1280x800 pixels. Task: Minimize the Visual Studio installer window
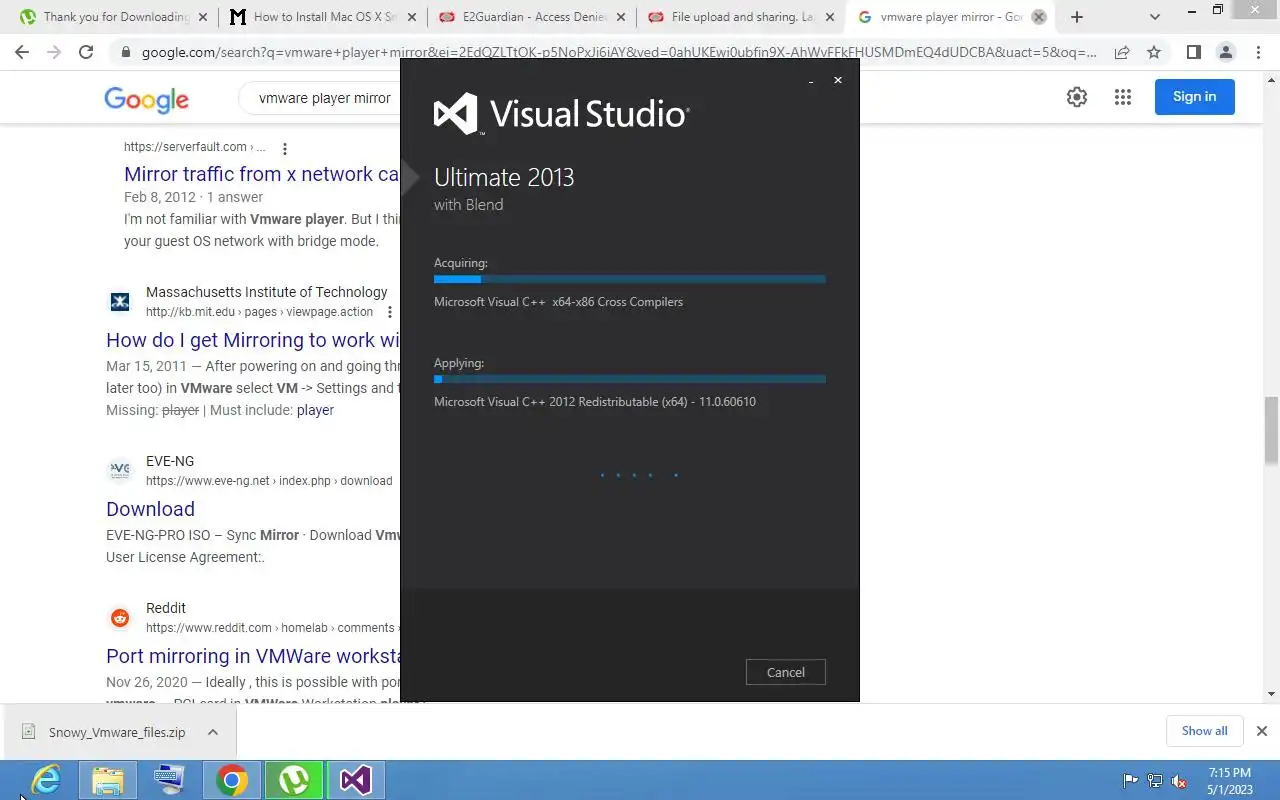(811, 81)
